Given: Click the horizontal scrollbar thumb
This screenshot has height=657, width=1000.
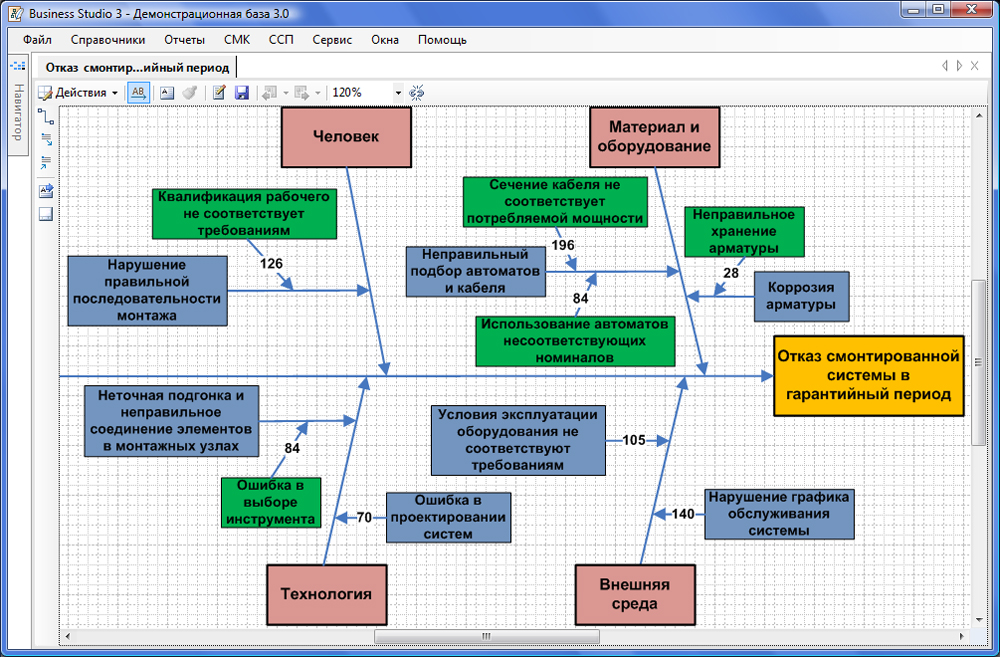Looking at the screenshot, I should [x=486, y=636].
